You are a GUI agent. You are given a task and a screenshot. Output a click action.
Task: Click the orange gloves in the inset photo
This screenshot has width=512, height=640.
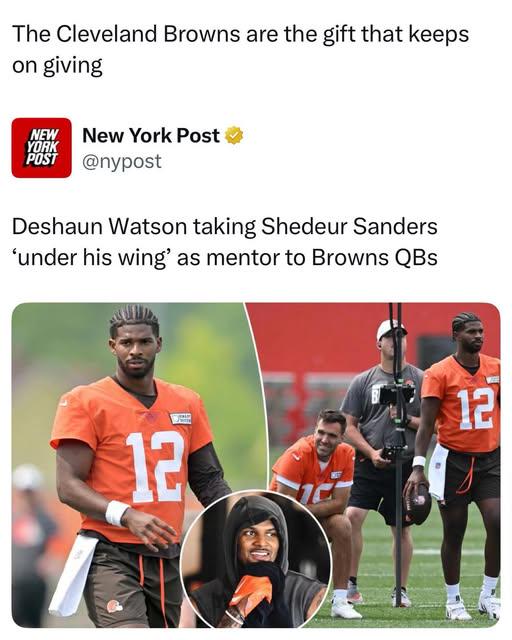click(251, 590)
